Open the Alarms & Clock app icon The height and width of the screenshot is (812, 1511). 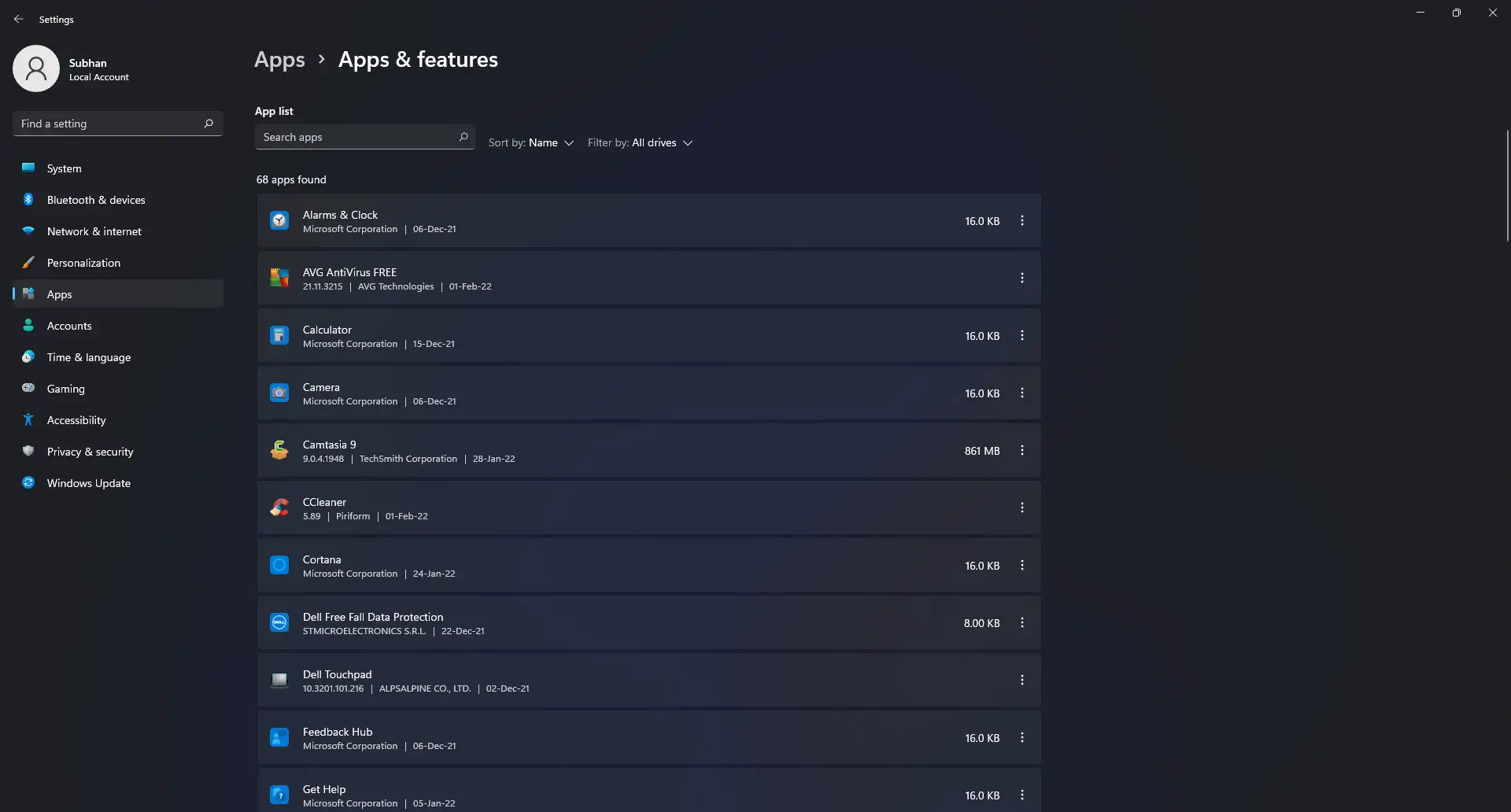279,221
